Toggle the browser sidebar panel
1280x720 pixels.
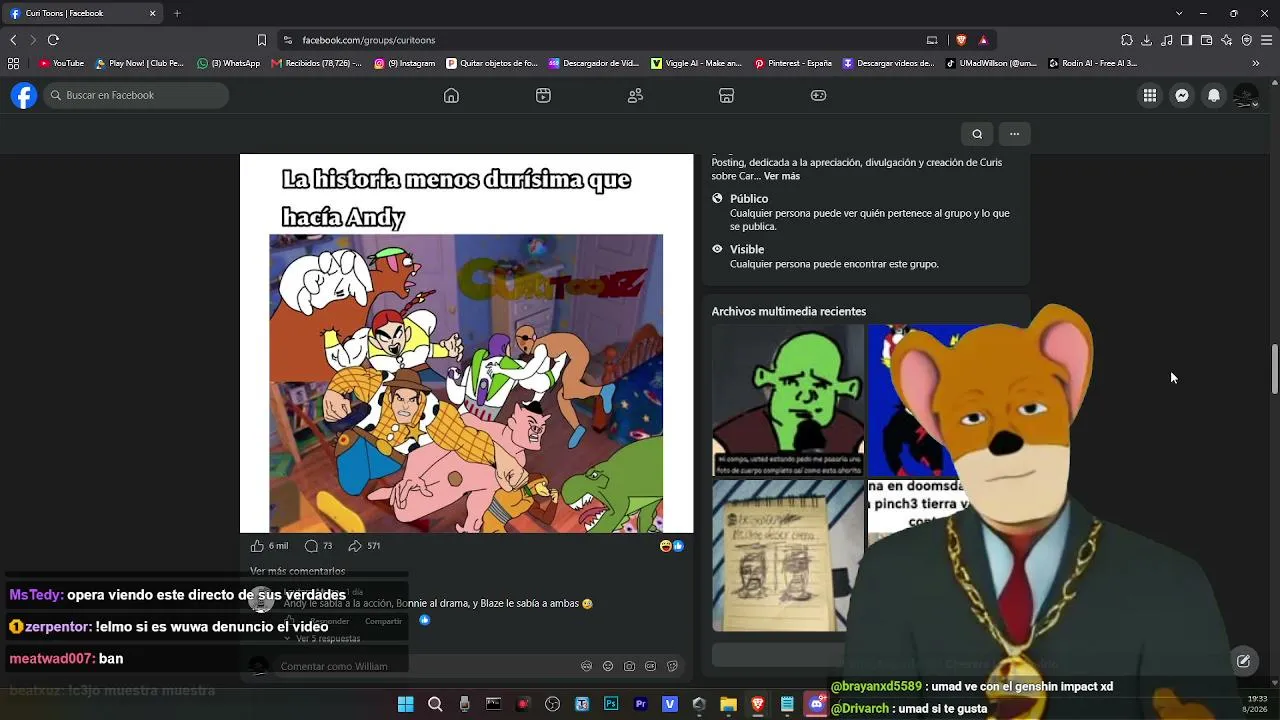(x=1186, y=40)
